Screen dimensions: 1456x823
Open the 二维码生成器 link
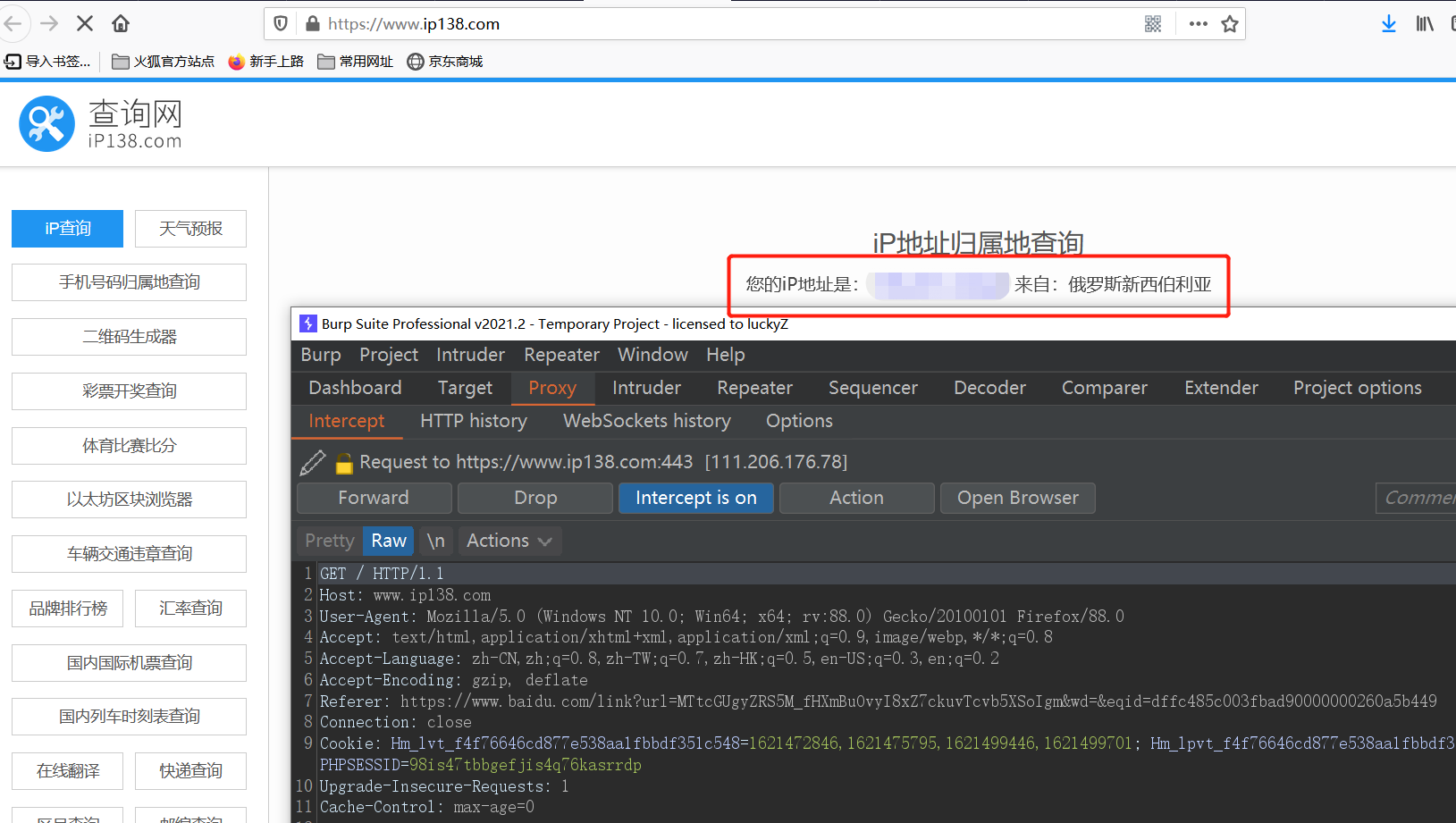pyautogui.click(x=130, y=337)
